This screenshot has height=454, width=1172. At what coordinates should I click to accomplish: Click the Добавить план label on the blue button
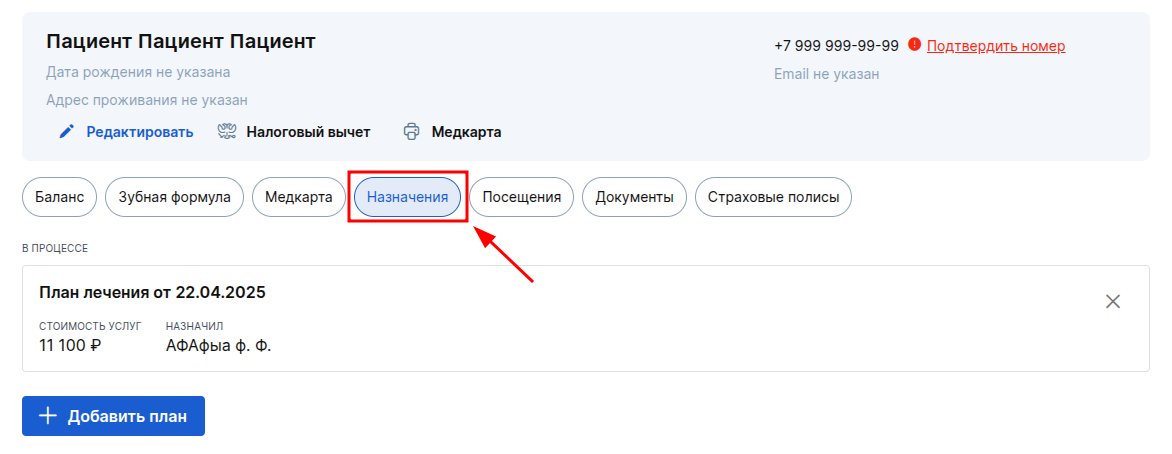[x=127, y=417]
